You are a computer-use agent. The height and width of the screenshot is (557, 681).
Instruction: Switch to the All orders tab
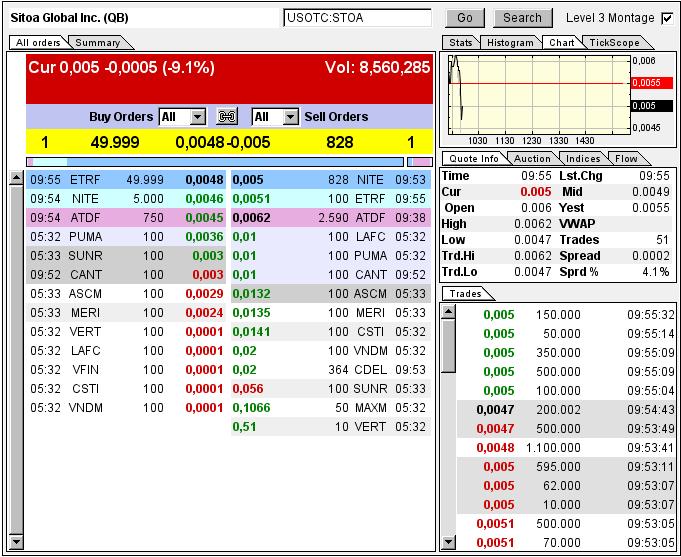pyautogui.click(x=38, y=43)
